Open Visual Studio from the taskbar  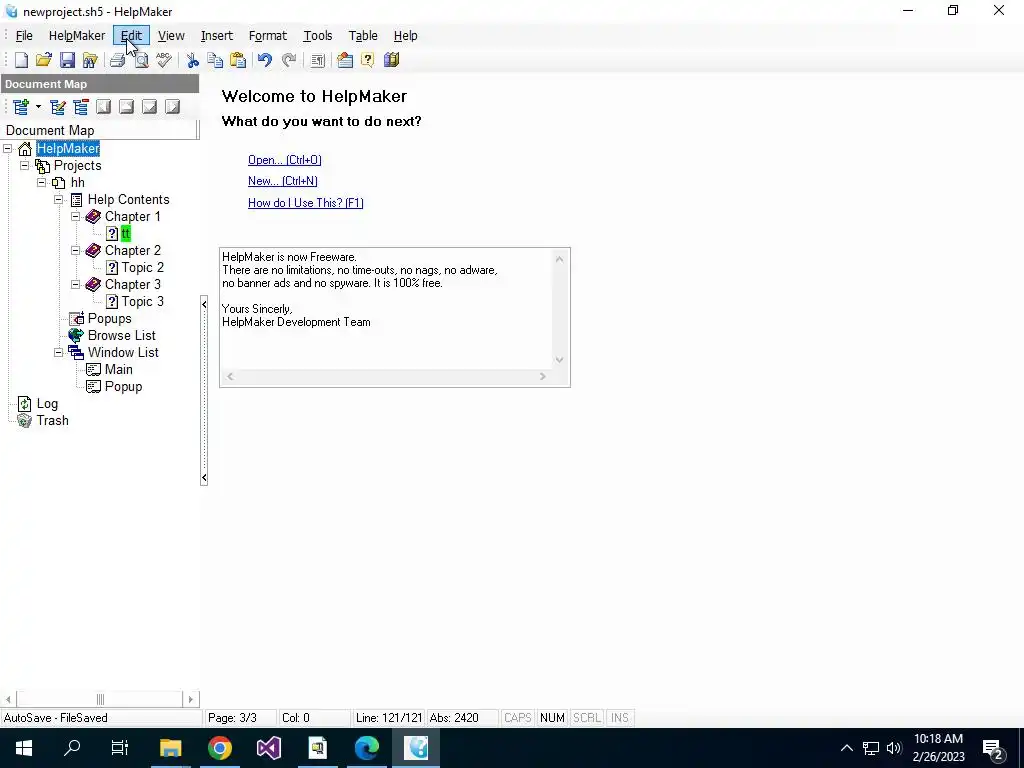pos(268,748)
